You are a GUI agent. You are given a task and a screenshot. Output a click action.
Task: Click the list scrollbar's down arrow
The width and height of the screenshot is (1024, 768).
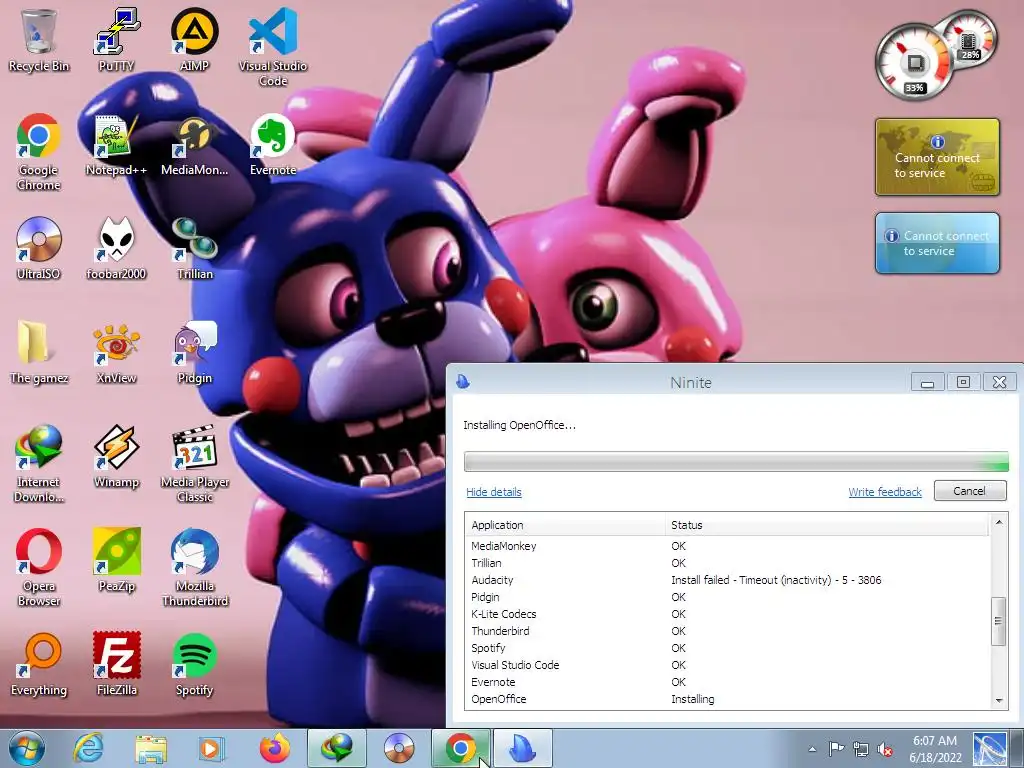pyautogui.click(x=999, y=700)
